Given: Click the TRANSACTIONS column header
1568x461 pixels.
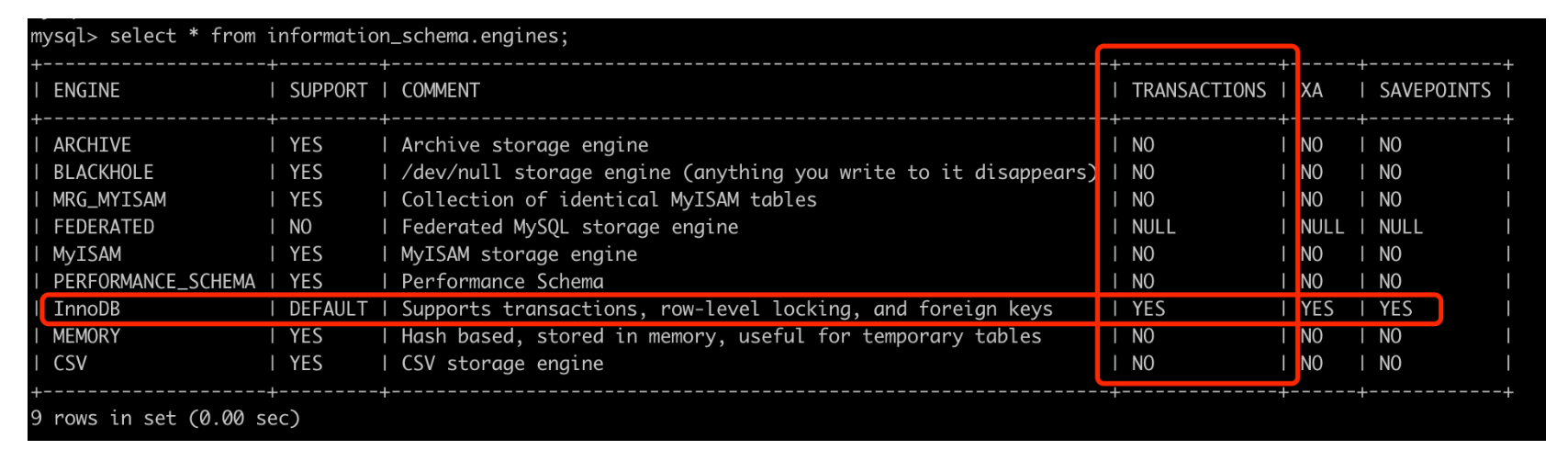Looking at the screenshot, I should click(1199, 90).
